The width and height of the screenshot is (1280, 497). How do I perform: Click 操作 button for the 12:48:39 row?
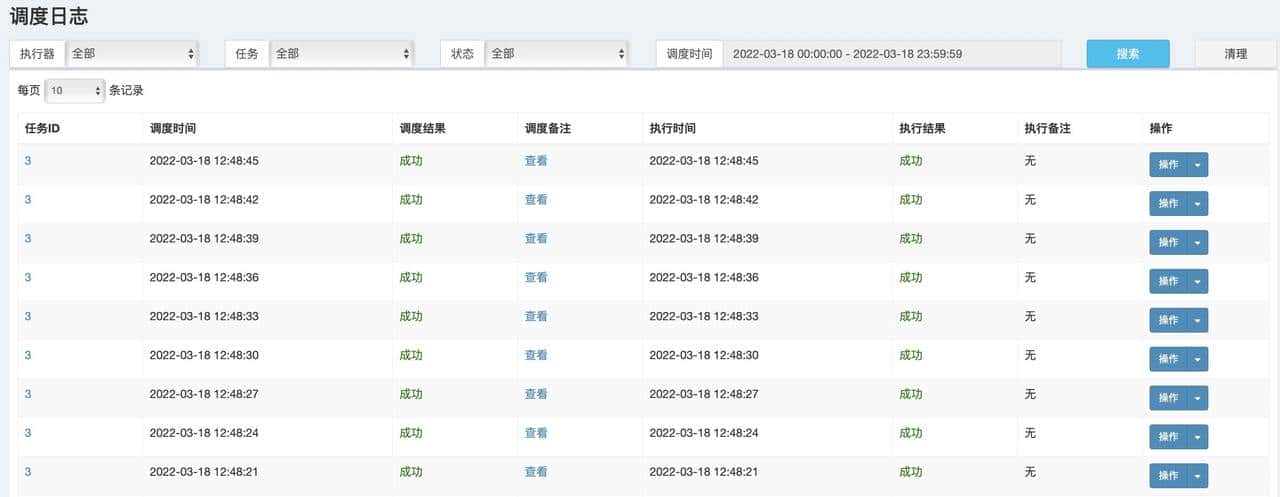[1168, 243]
